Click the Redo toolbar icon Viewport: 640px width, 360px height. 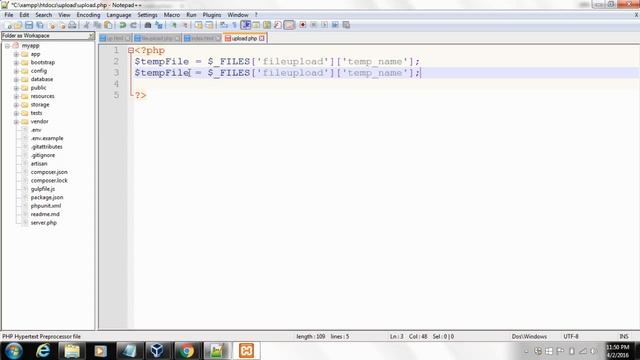133,25
